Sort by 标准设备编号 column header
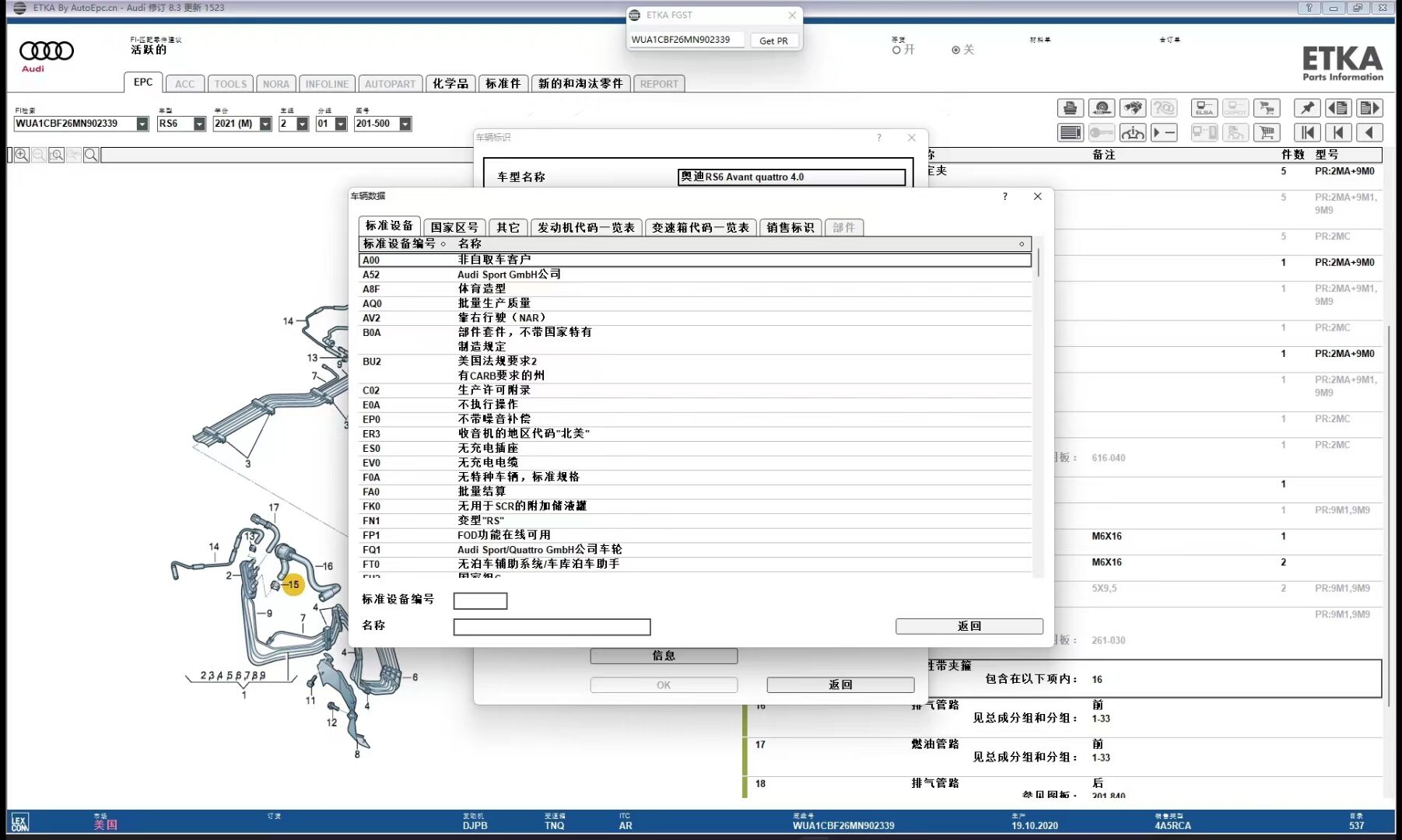 click(x=404, y=243)
